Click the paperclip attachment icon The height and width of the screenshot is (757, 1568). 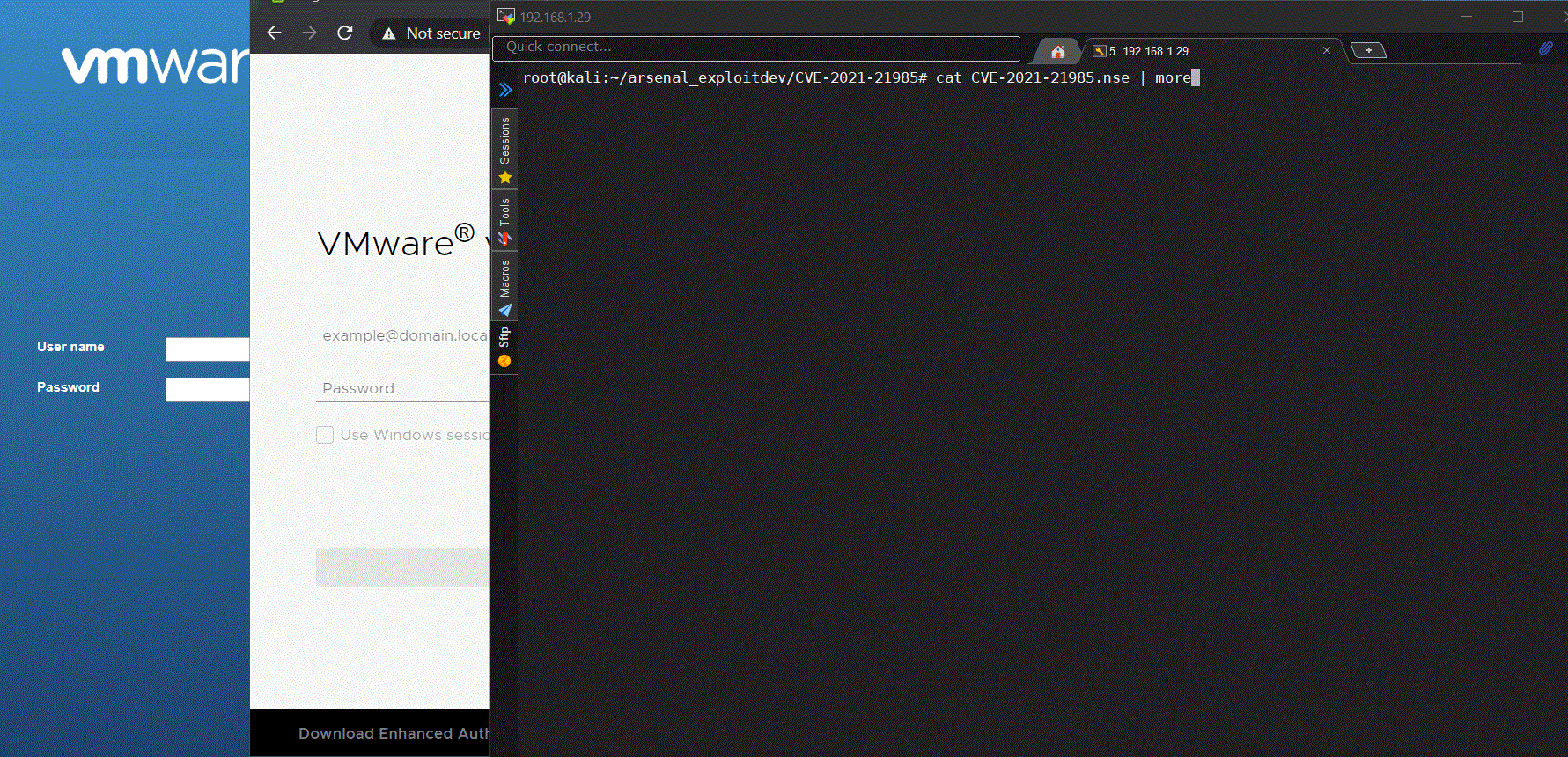(x=1546, y=48)
